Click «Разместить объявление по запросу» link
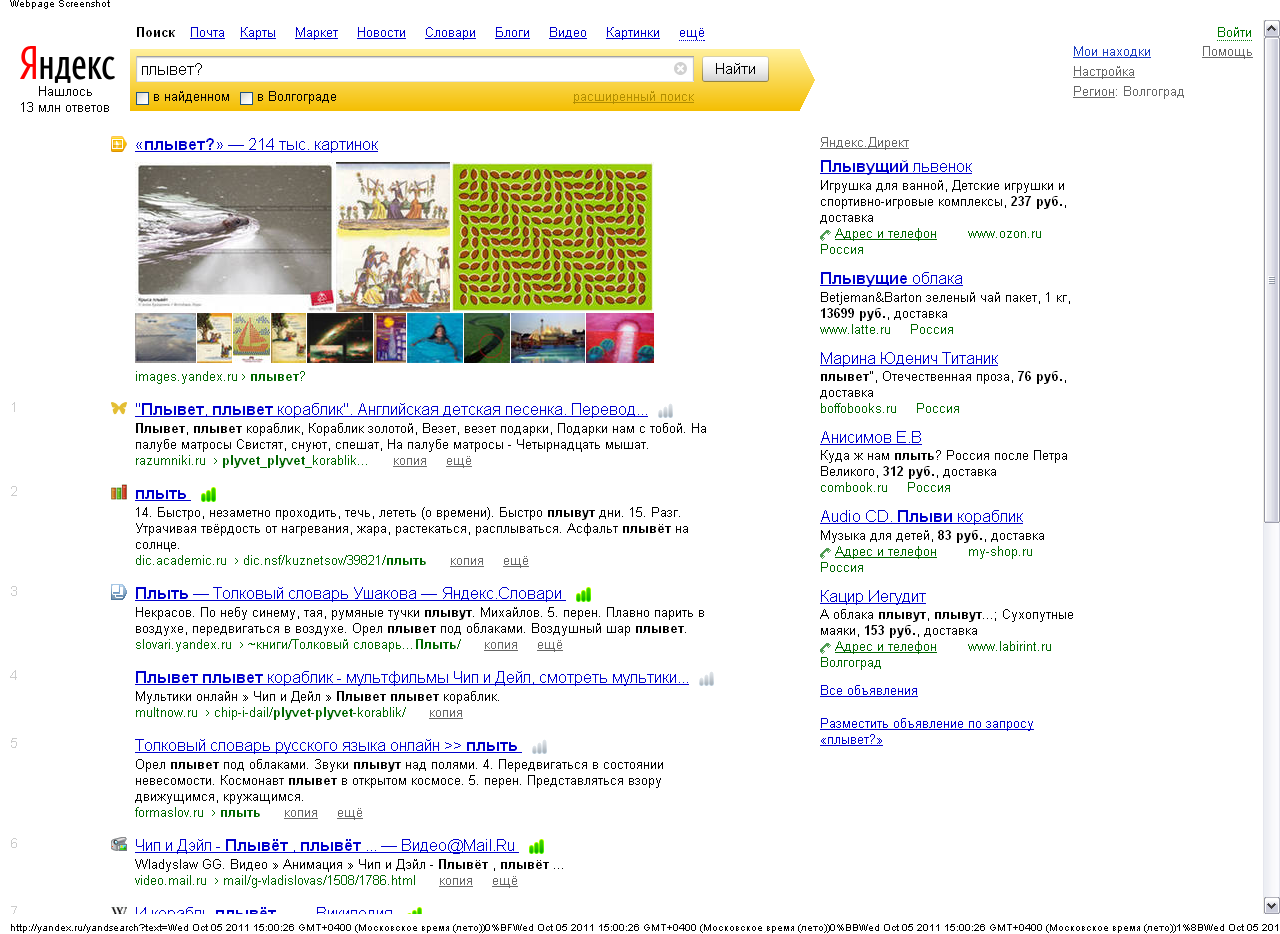The width and height of the screenshot is (1280, 934). [926, 731]
